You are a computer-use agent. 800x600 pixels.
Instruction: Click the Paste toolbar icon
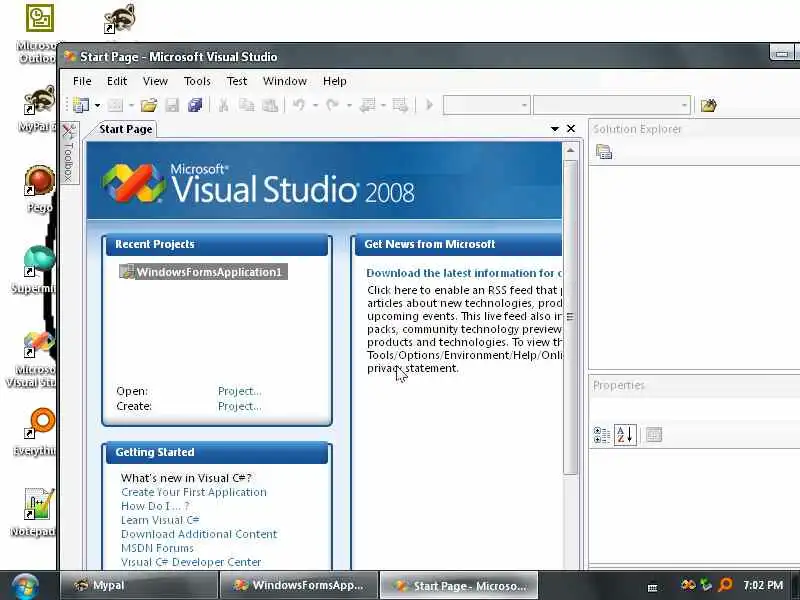click(x=270, y=105)
